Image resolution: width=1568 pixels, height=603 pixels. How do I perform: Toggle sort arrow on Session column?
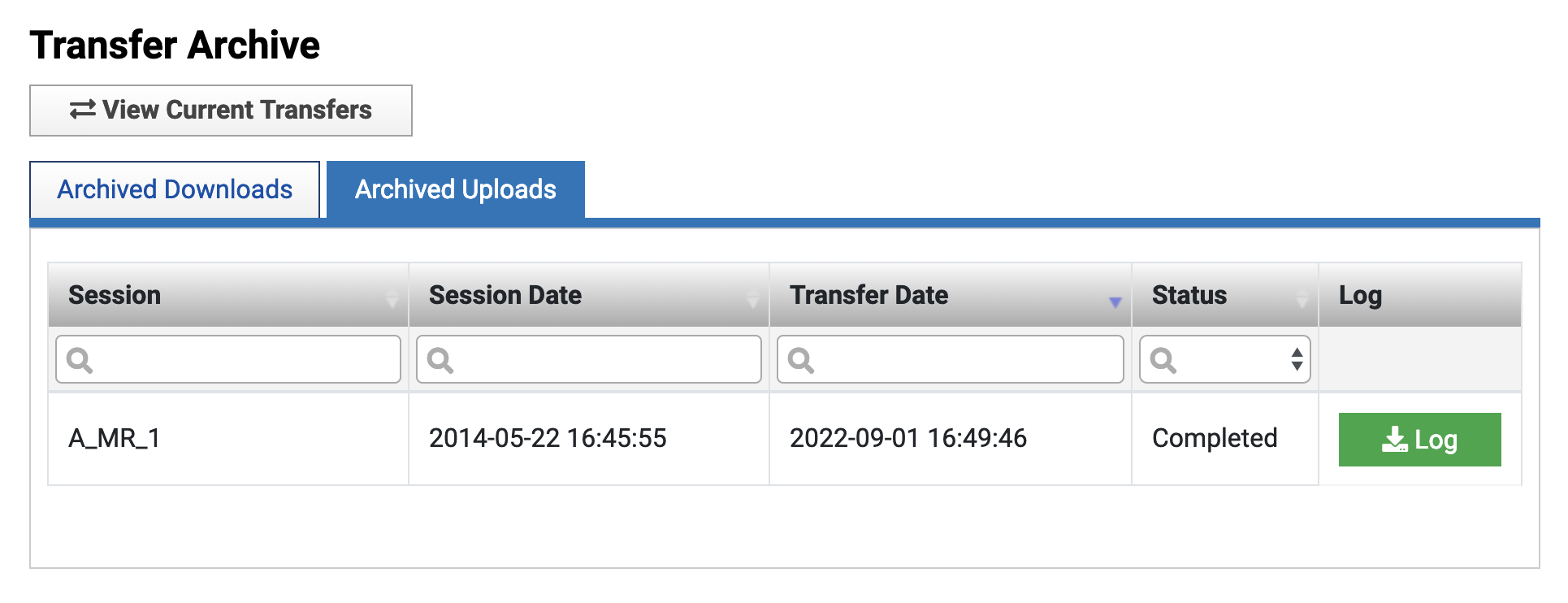point(392,299)
